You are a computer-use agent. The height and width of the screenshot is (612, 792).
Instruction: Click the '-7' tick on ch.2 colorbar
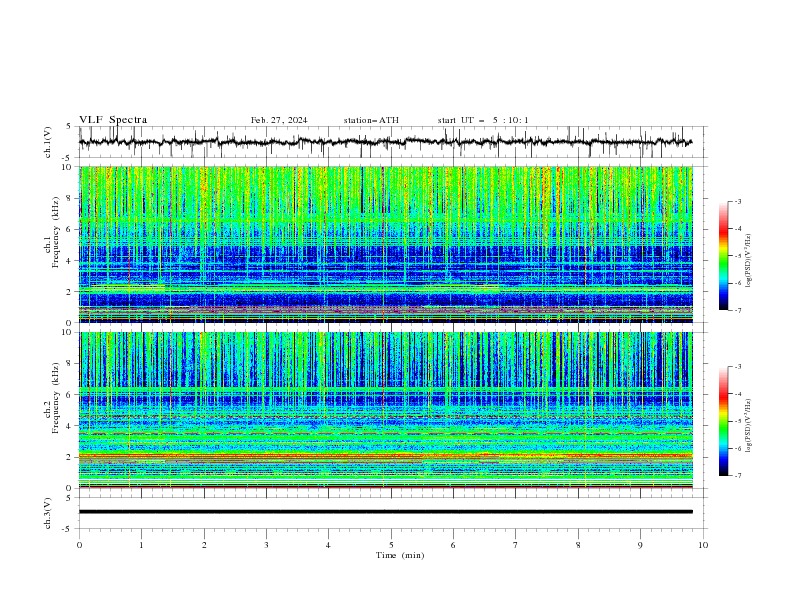[737, 475]
